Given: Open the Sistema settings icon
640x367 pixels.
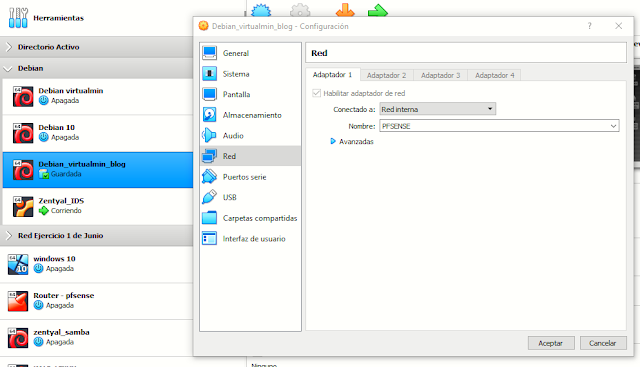Looking at the screenshot, I should [209, 74].
